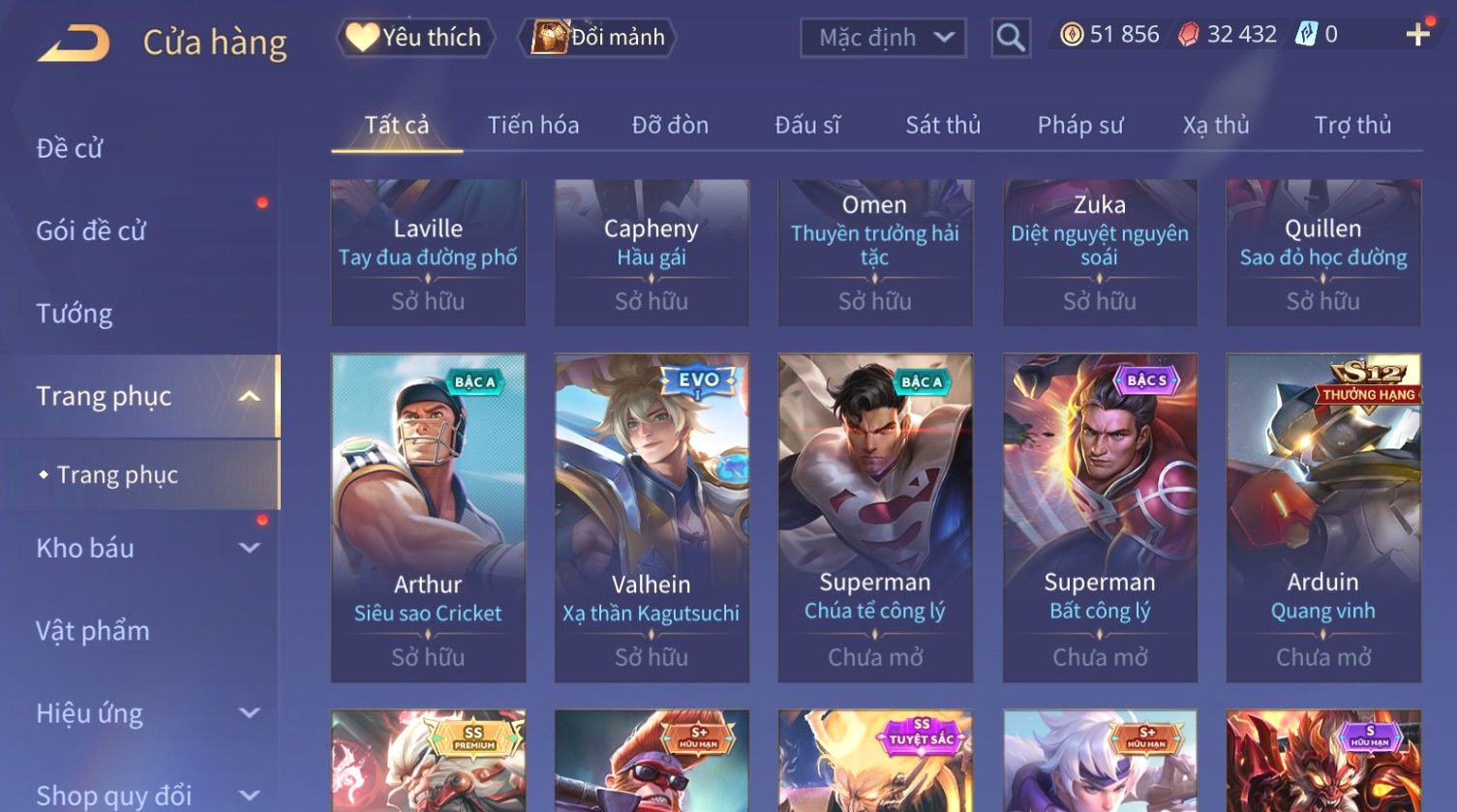Viewport: 1457px width, 812px height.
Task: Open Gói đề cử sidebar entry
Action: pyautogui.click(x=91, y=230)
